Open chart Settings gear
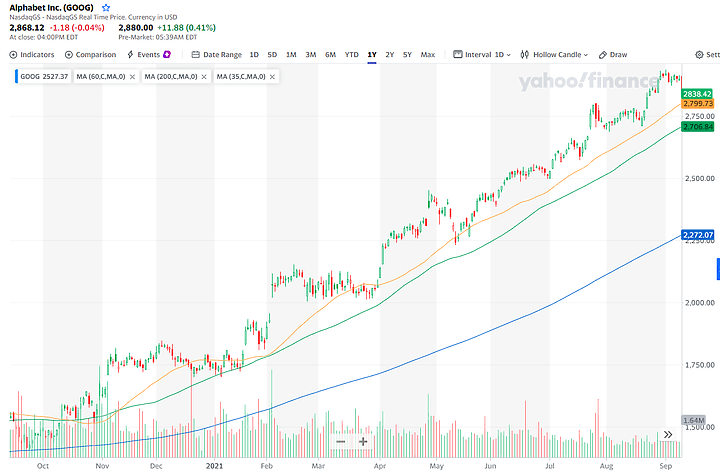 699,55
